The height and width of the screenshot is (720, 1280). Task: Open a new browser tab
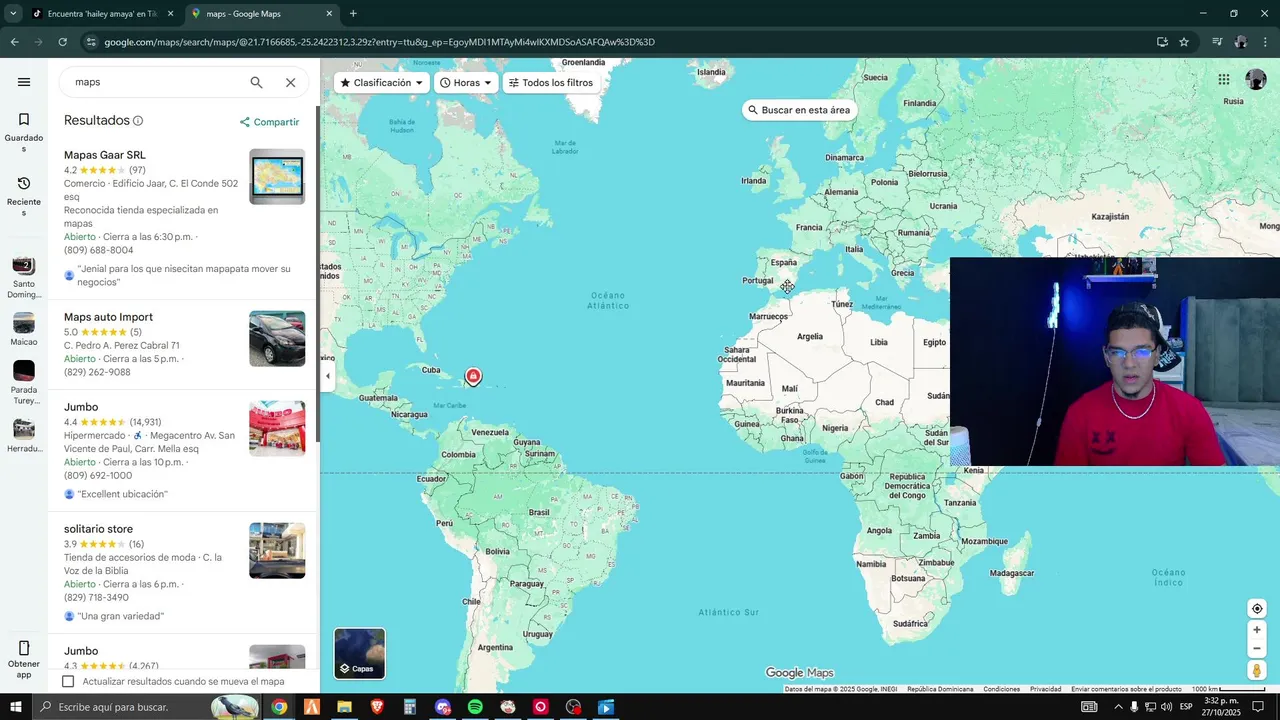353,14
